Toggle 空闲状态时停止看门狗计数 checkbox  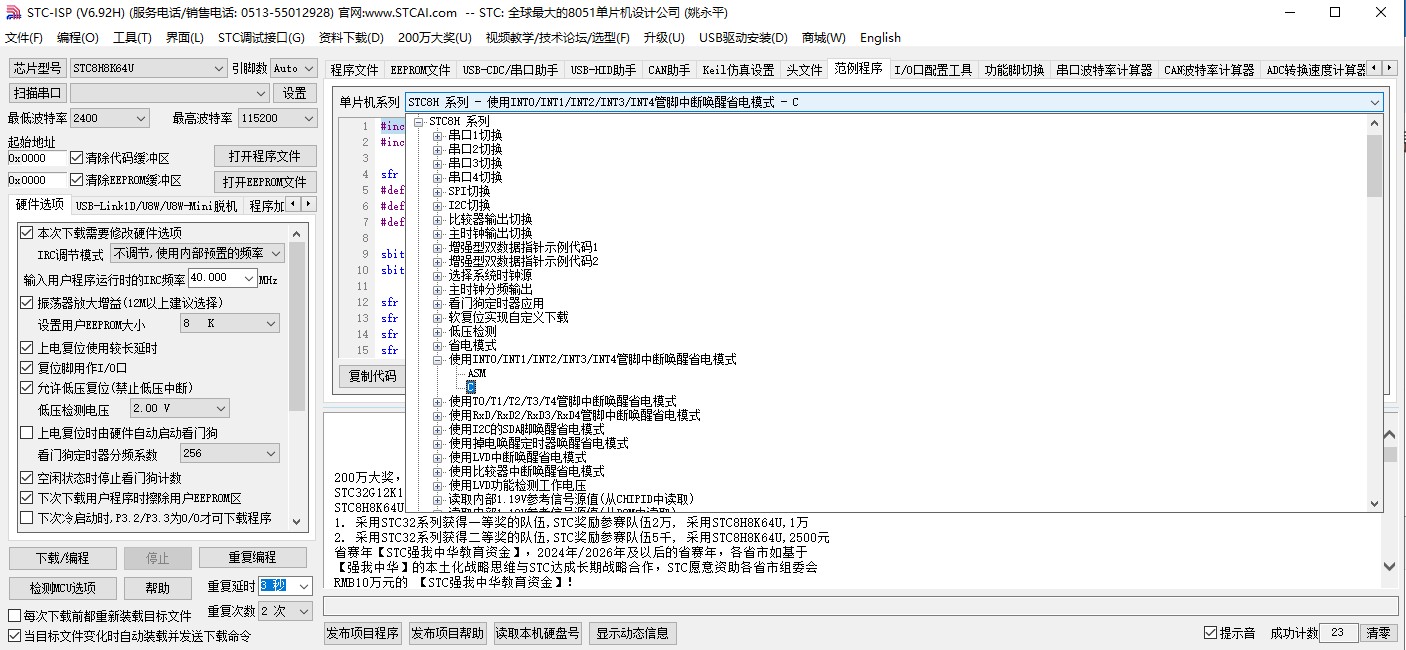coord(27,478)
